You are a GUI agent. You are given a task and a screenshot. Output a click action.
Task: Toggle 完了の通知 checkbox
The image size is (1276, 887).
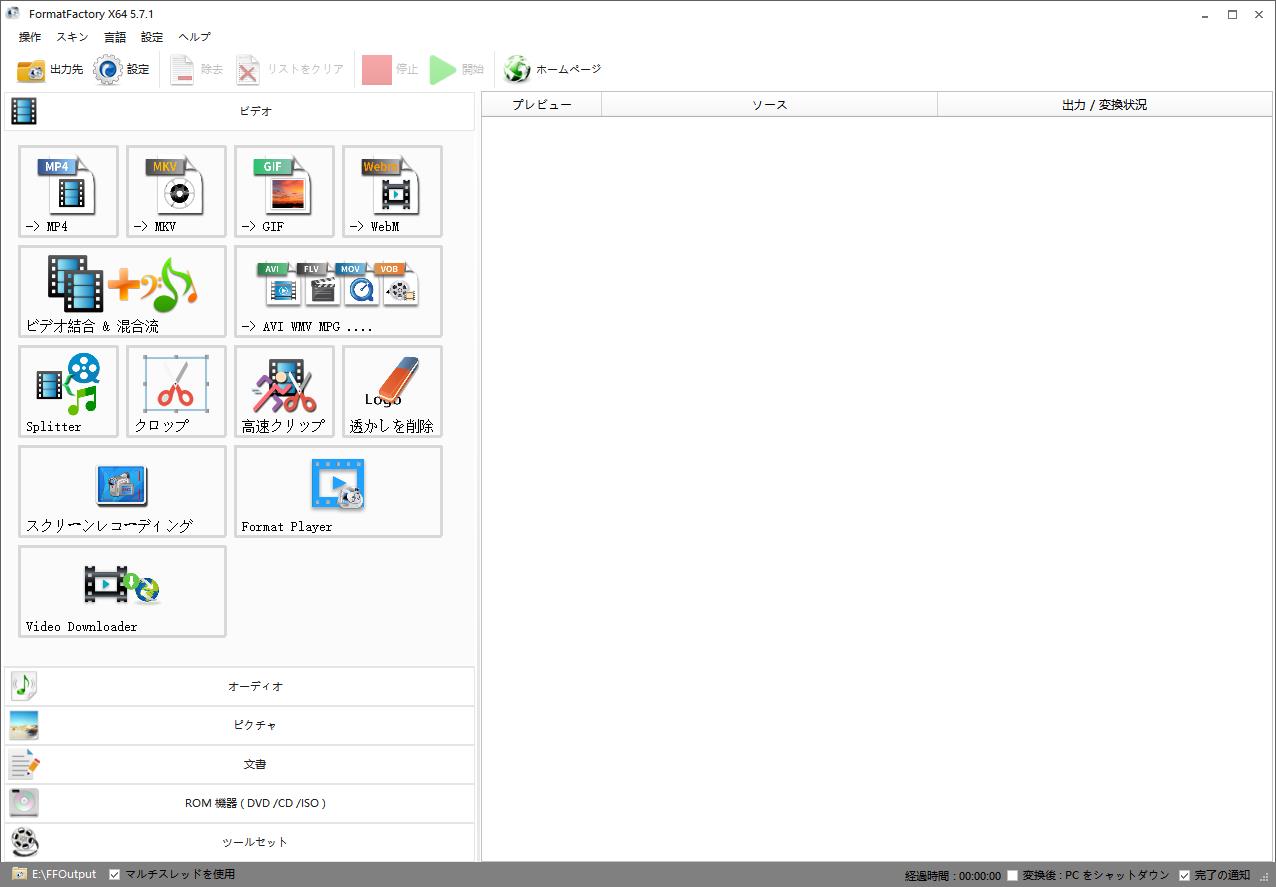(x=1184, y=875)
